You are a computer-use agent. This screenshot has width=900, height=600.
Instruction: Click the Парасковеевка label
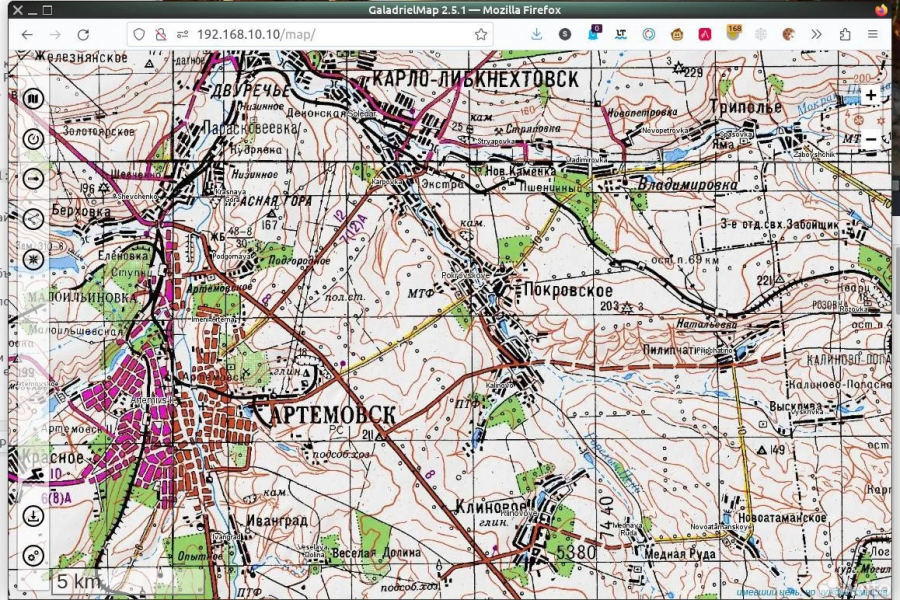click(x=250, y=128)
